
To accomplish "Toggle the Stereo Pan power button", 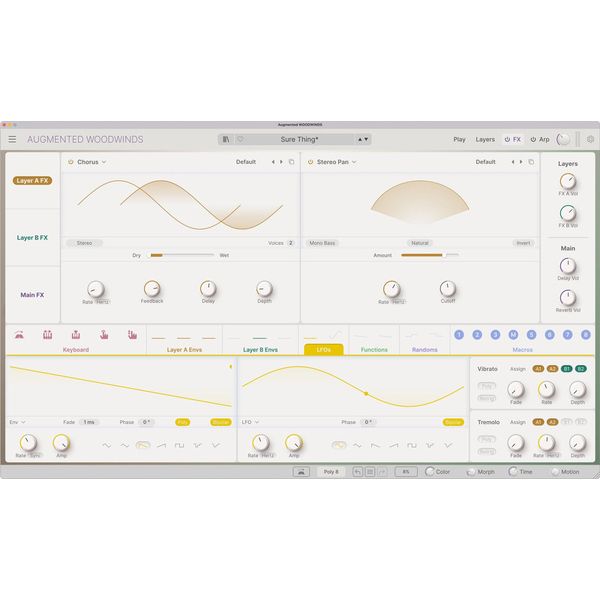I will (x=310, y=162).
